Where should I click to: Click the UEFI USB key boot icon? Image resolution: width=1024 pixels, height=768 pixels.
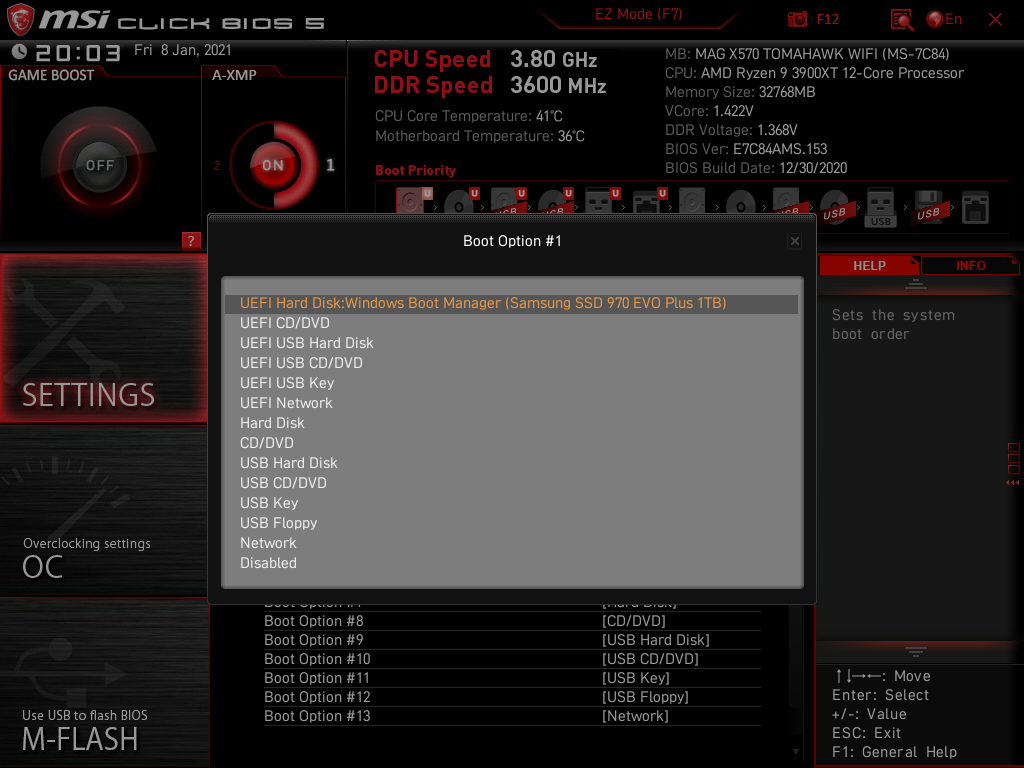point(601,202)
